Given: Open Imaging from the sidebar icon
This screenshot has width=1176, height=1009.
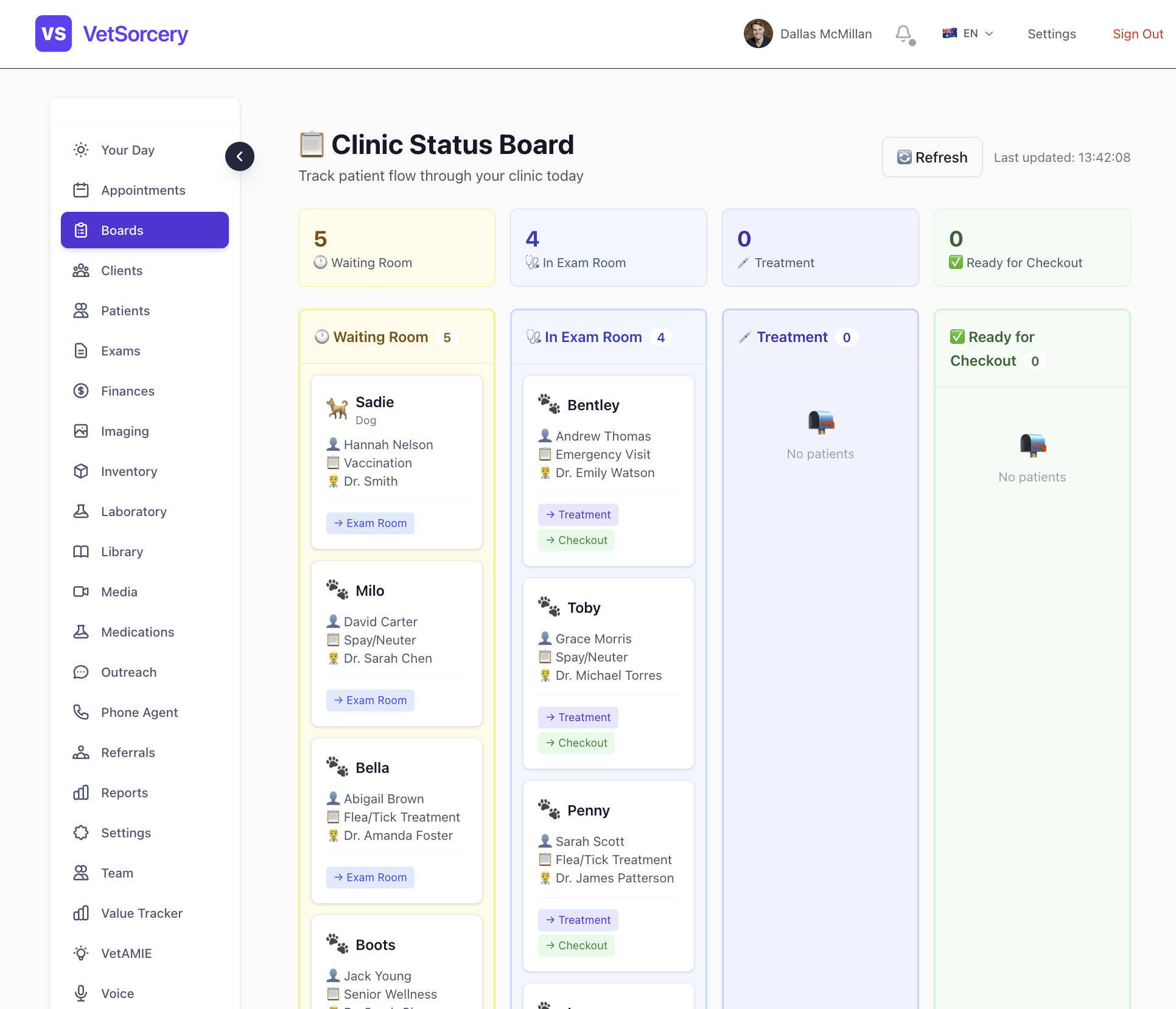Looking at the screenshot, I should pyautogui.click(x=81, y=431).
